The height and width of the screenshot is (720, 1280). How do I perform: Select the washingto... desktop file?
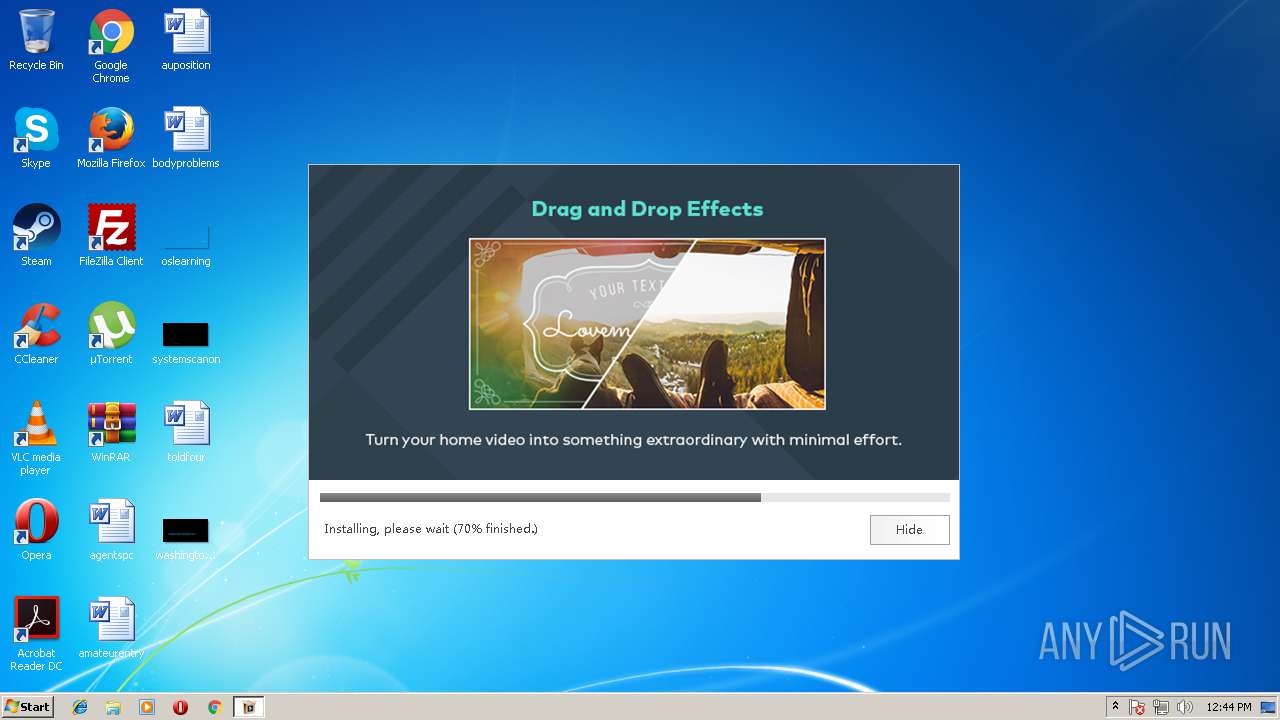coord(186,538)
